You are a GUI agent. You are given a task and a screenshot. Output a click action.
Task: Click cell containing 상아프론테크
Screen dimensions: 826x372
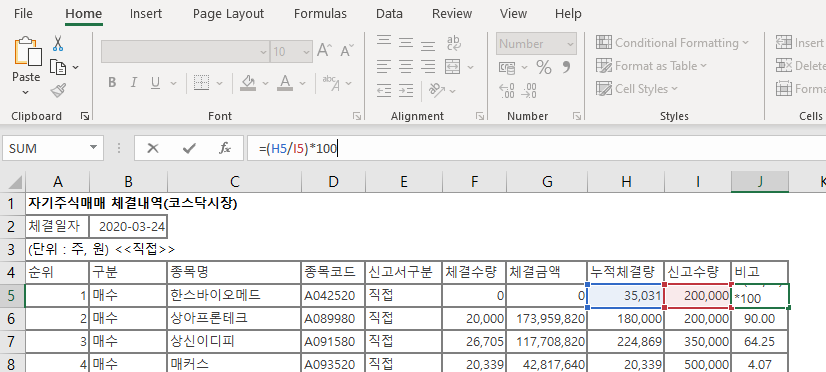coord(234,318)
